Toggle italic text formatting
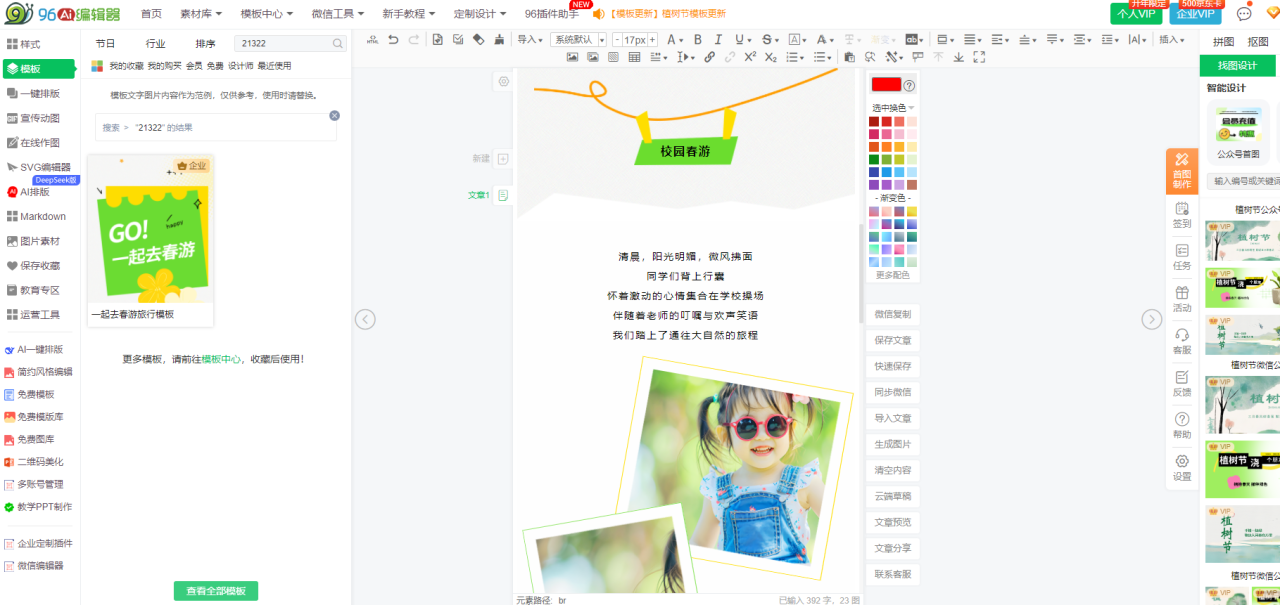Viewport: 1280px width, 605px height. pyautogui.click(x=718, y=40)
